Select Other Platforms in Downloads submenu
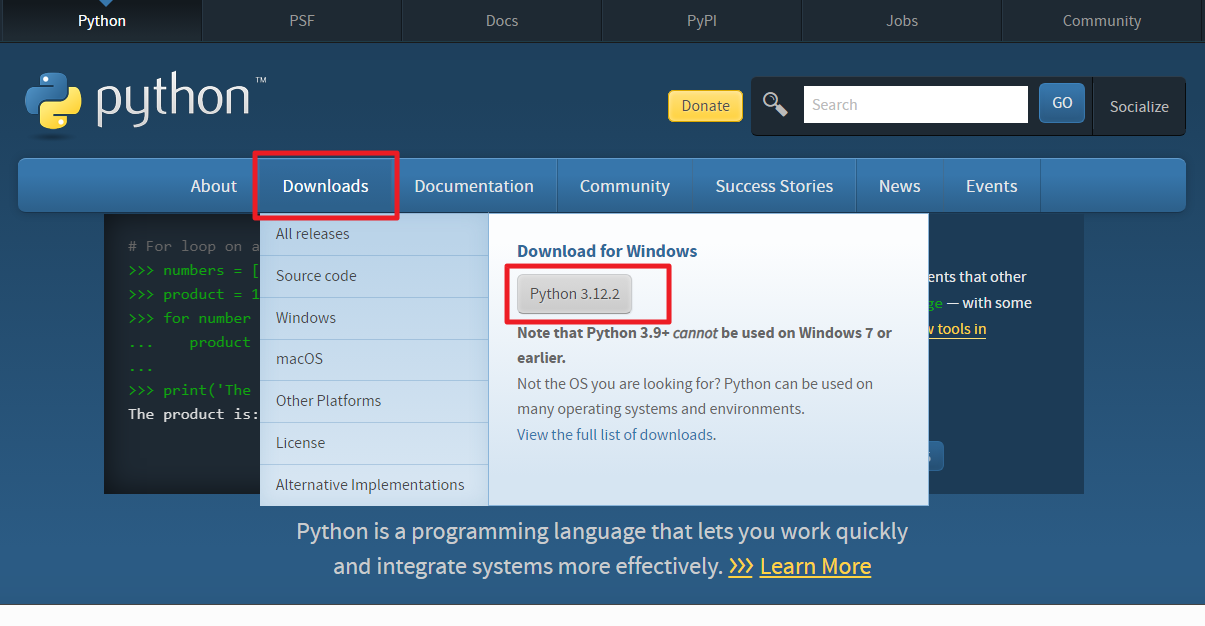 (x=374, y=401)
